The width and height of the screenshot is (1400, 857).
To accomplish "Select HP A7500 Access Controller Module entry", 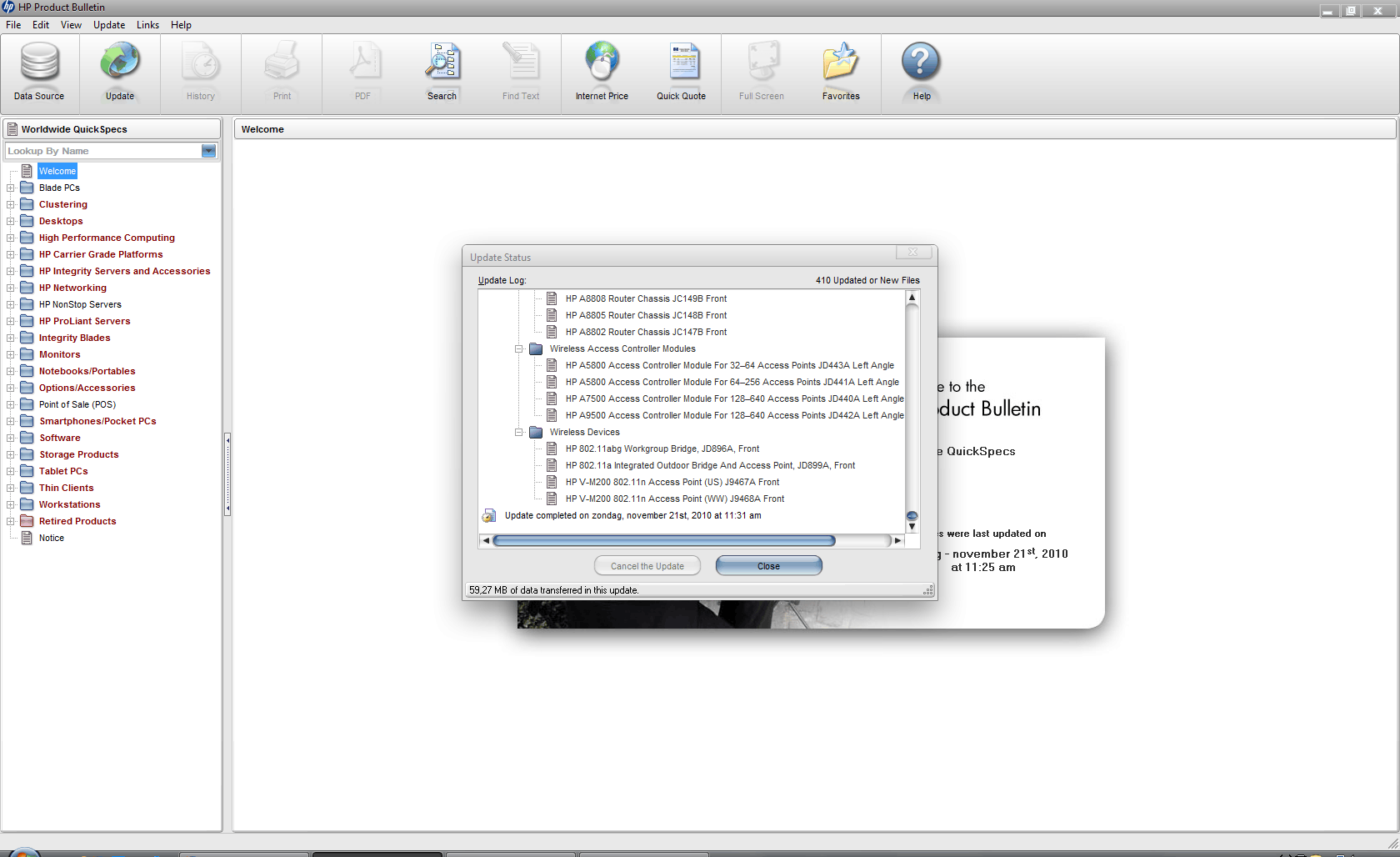I will 734,398.
